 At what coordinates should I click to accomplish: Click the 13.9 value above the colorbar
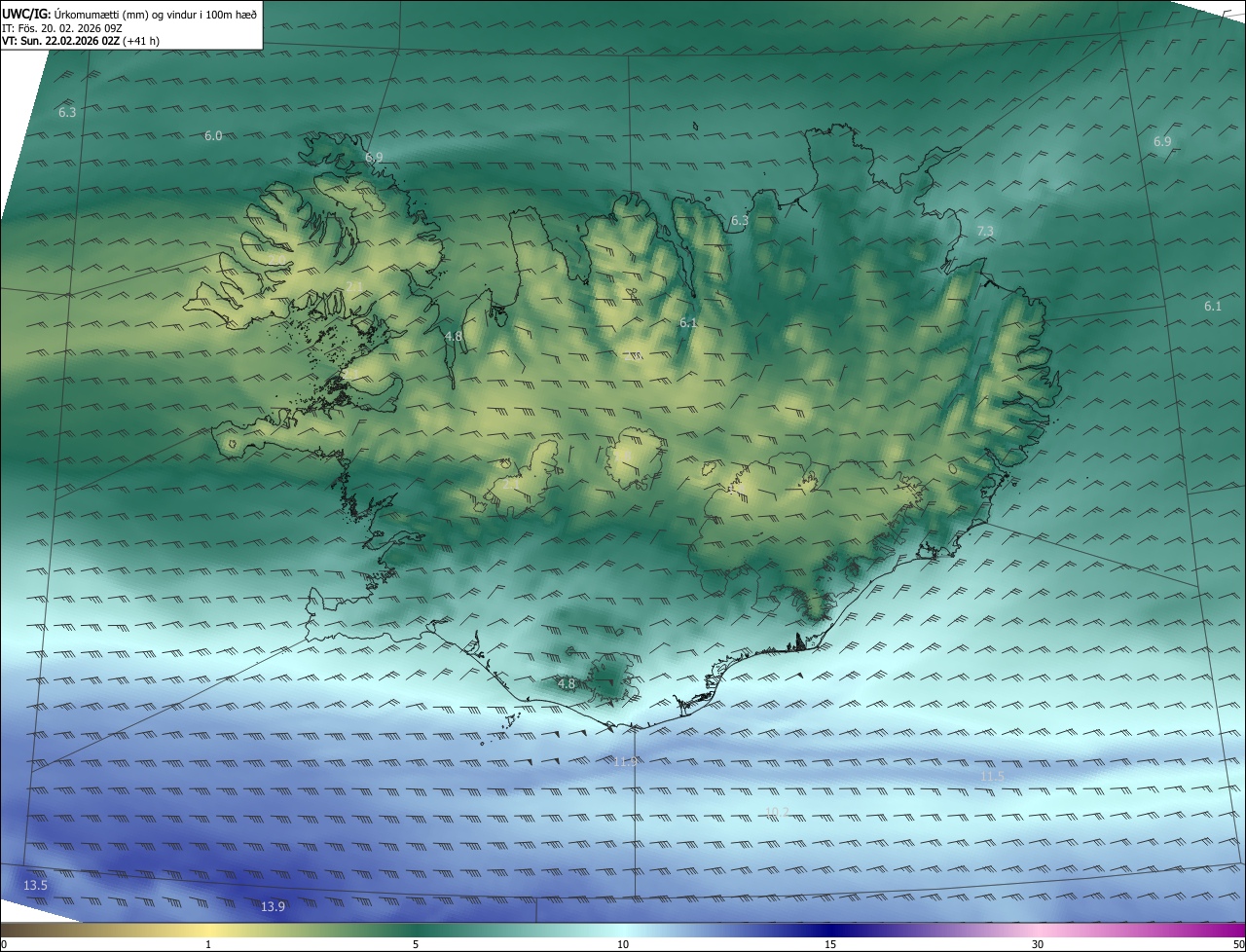coord(273,907)
